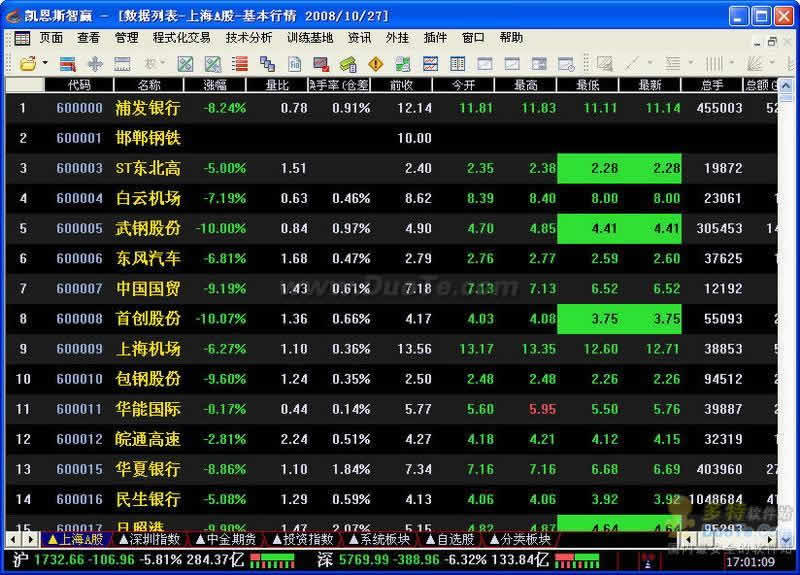Click the grayed fan lines tool icon
800x575 pixels.
coord(754,64)
